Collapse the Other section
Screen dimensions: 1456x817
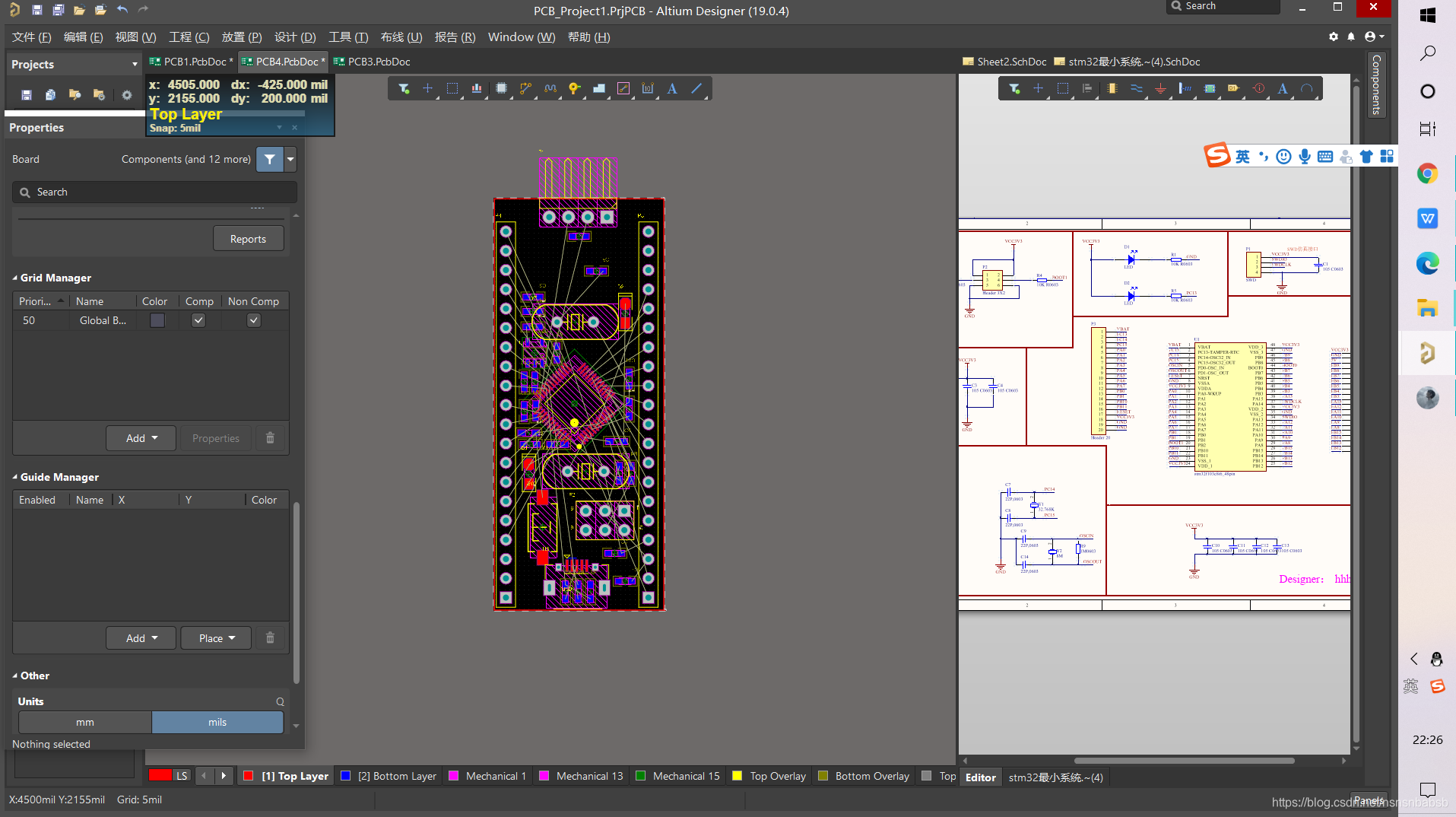(15, 676)
